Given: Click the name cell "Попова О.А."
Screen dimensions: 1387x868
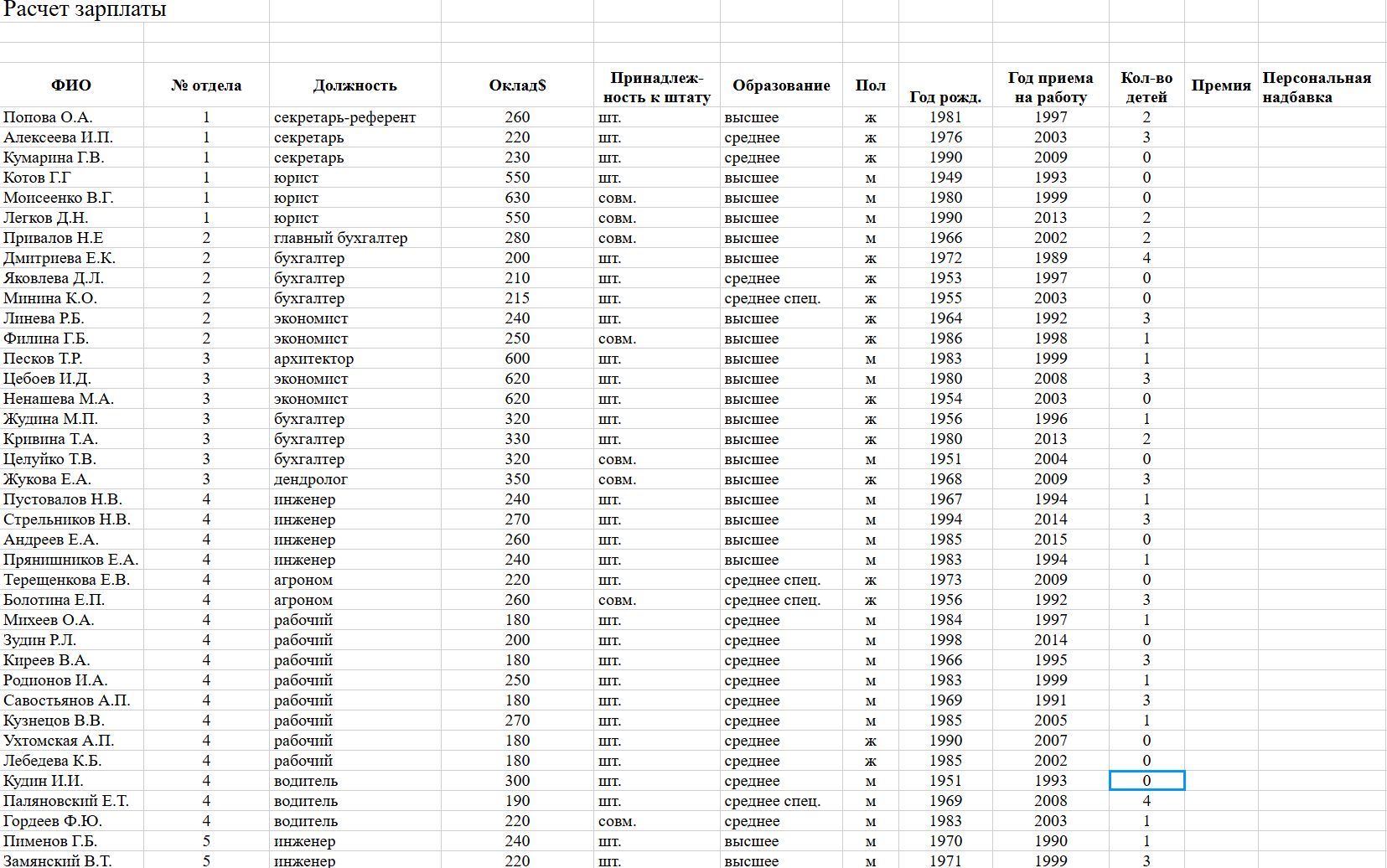Looking at the screenshot, I should click(x=48, y=117).
